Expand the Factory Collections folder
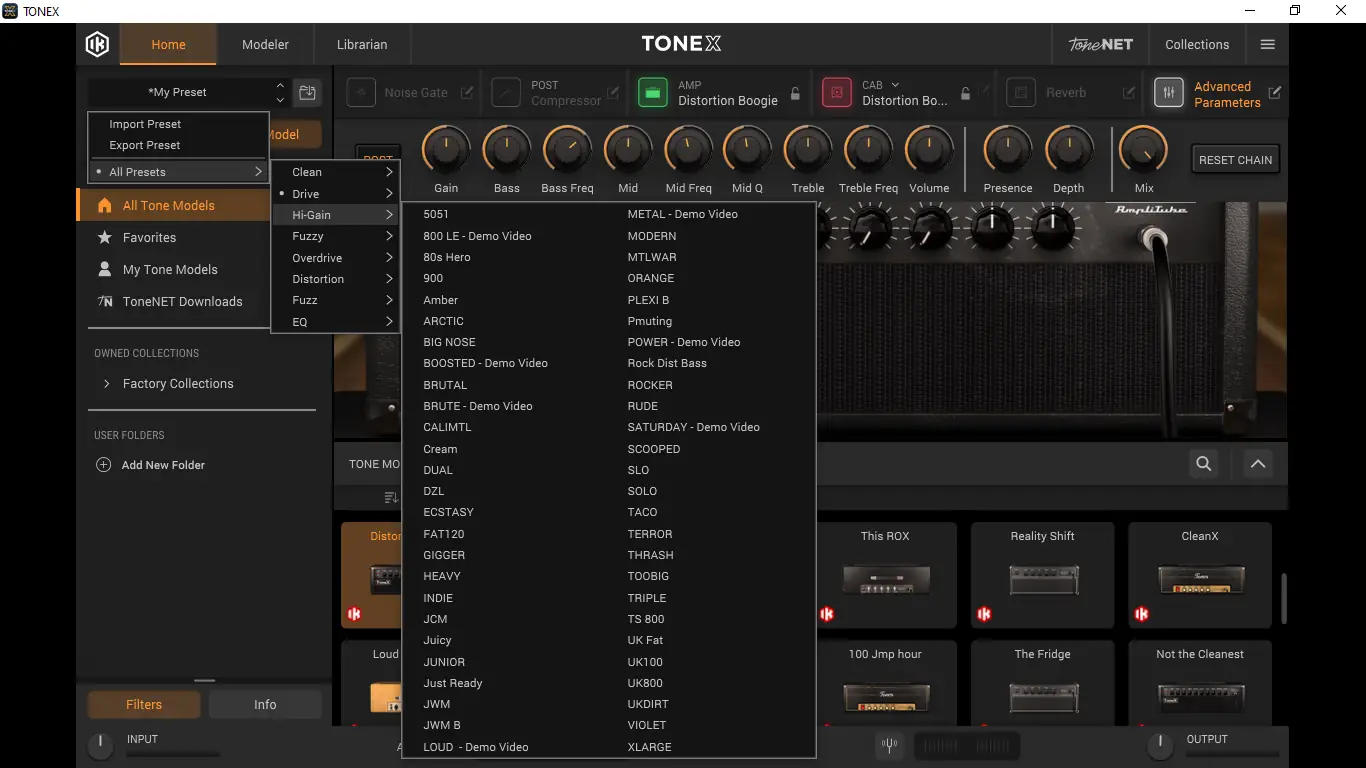The width and height of the screenshot is (1366, 768). coord(107,384)
